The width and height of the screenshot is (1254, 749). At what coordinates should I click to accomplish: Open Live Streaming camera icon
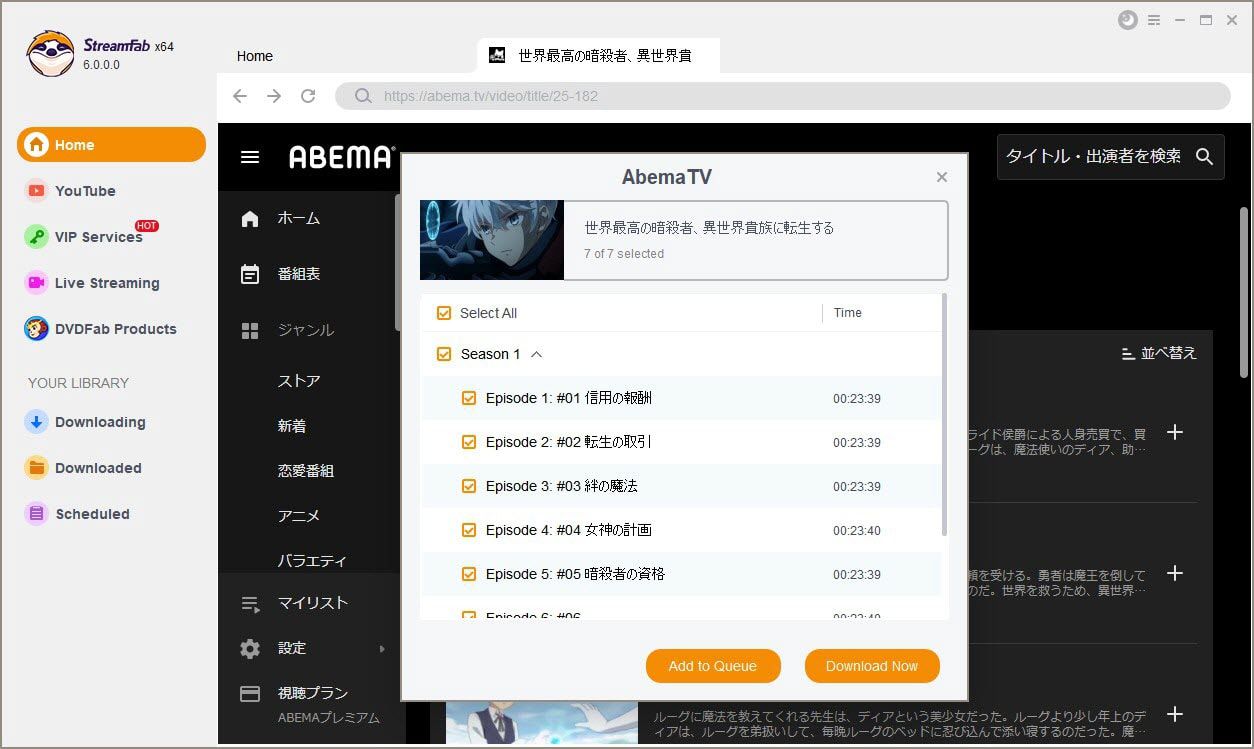(37, 283)
